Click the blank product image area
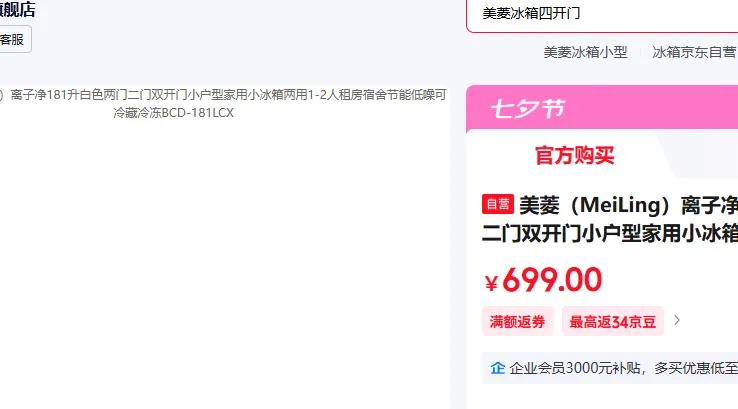Viewport: 738px width, 409px height. click(224, 264)
